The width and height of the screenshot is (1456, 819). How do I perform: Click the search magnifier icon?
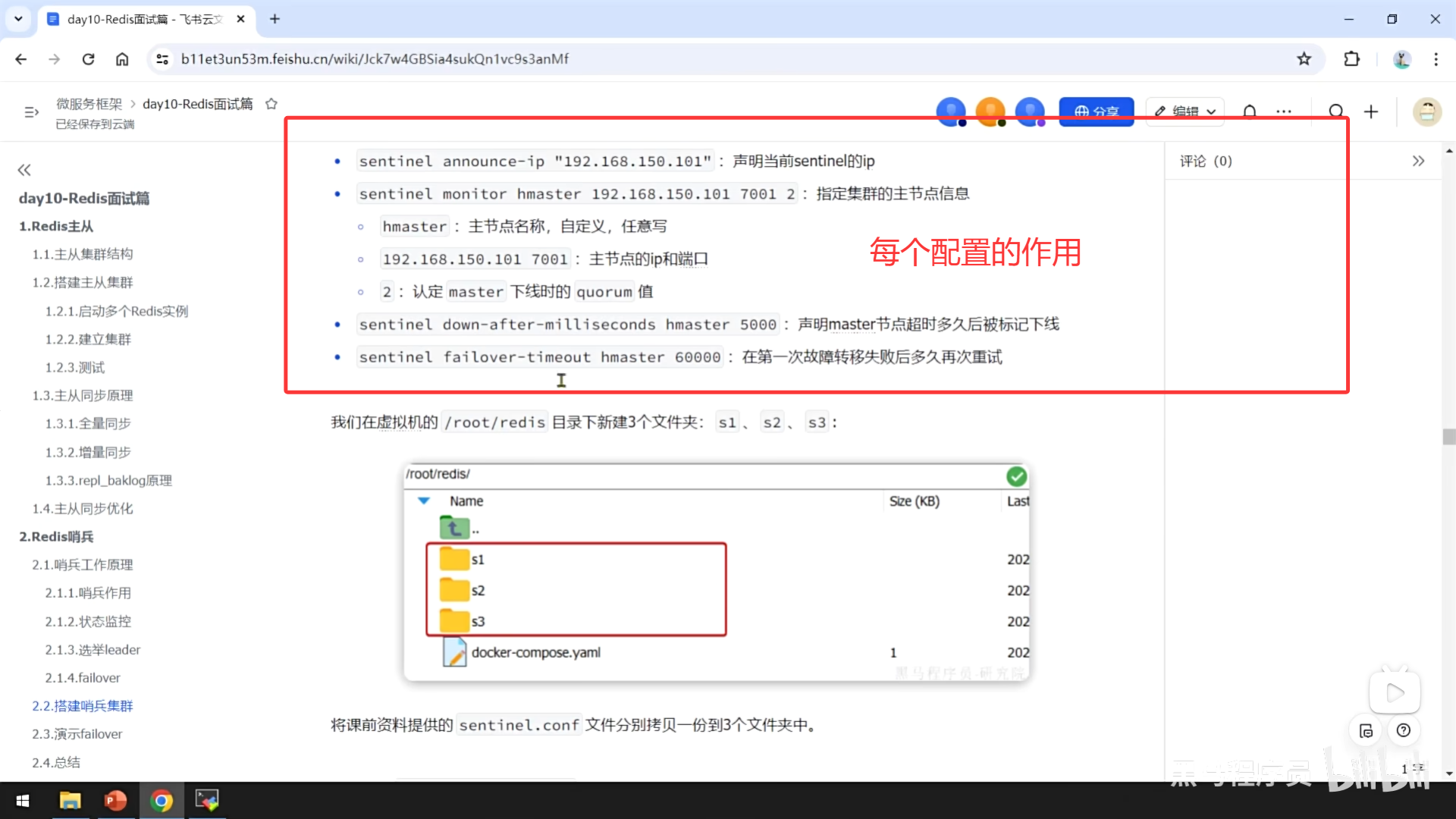point(1336,111)
